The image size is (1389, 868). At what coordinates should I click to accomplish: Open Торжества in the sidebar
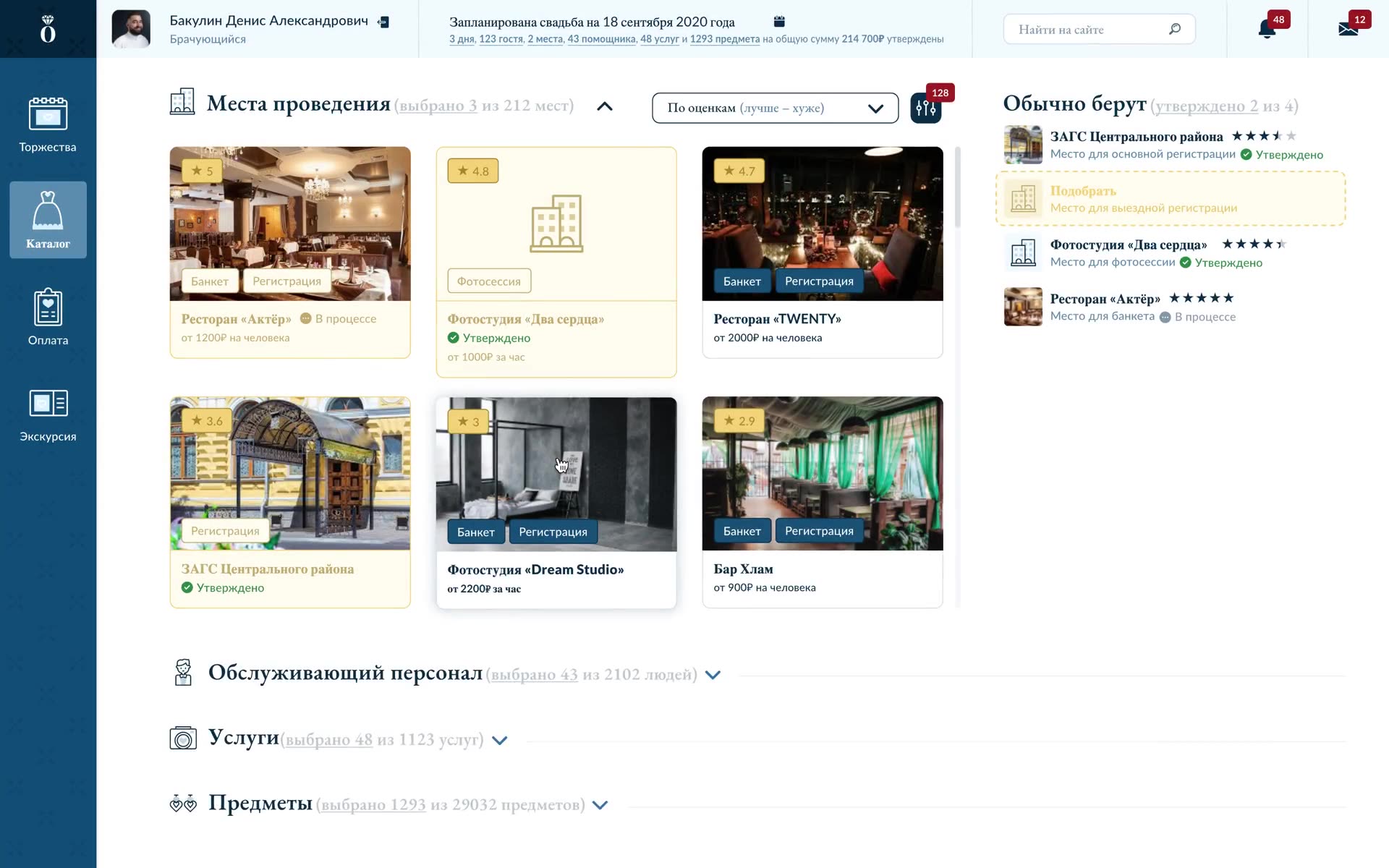tap(48, 124)
